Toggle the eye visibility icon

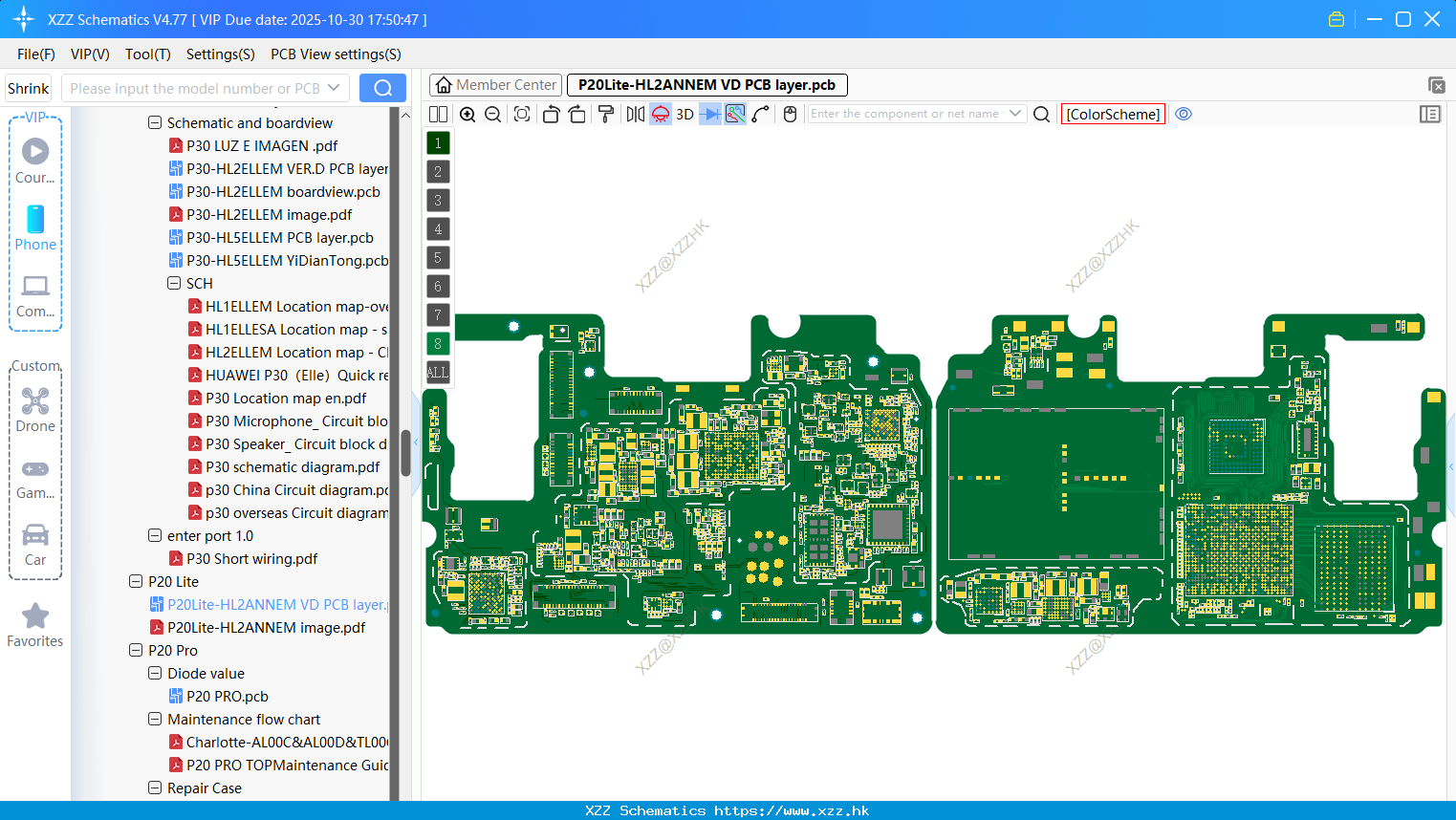1184,114
